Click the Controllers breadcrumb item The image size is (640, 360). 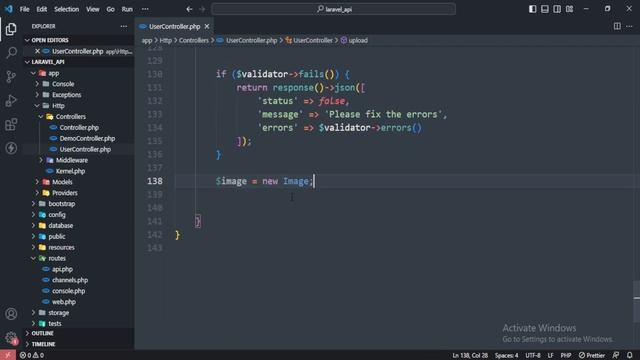(x=193, y=40)
